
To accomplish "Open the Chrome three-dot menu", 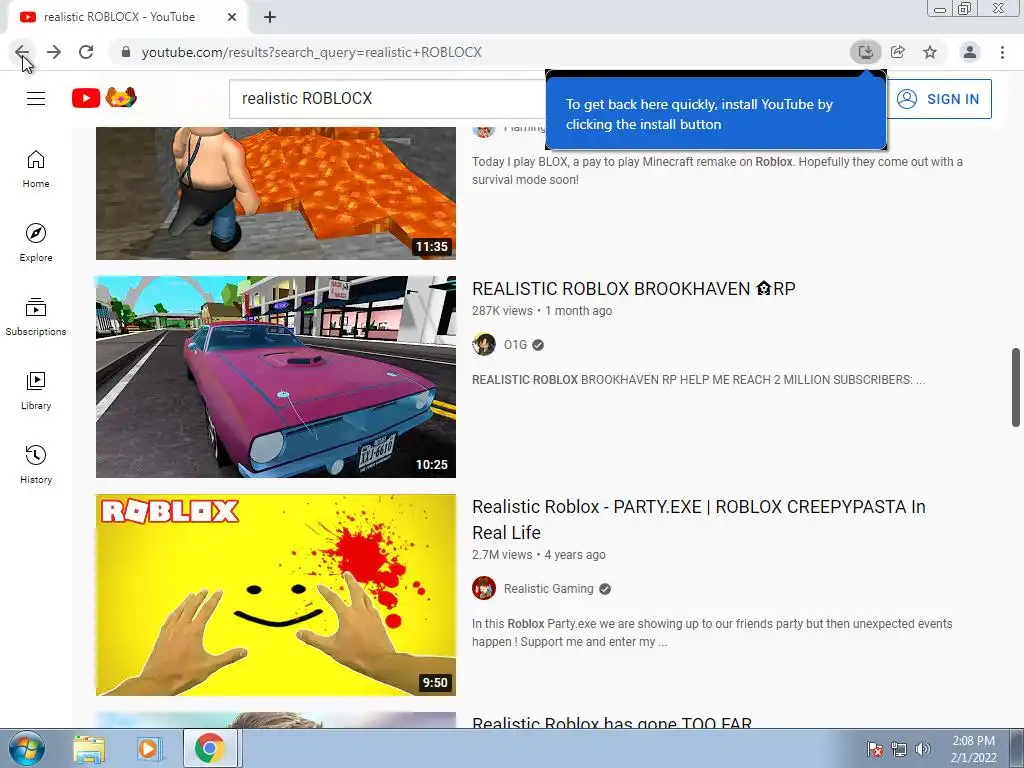I will (1002, 52).
